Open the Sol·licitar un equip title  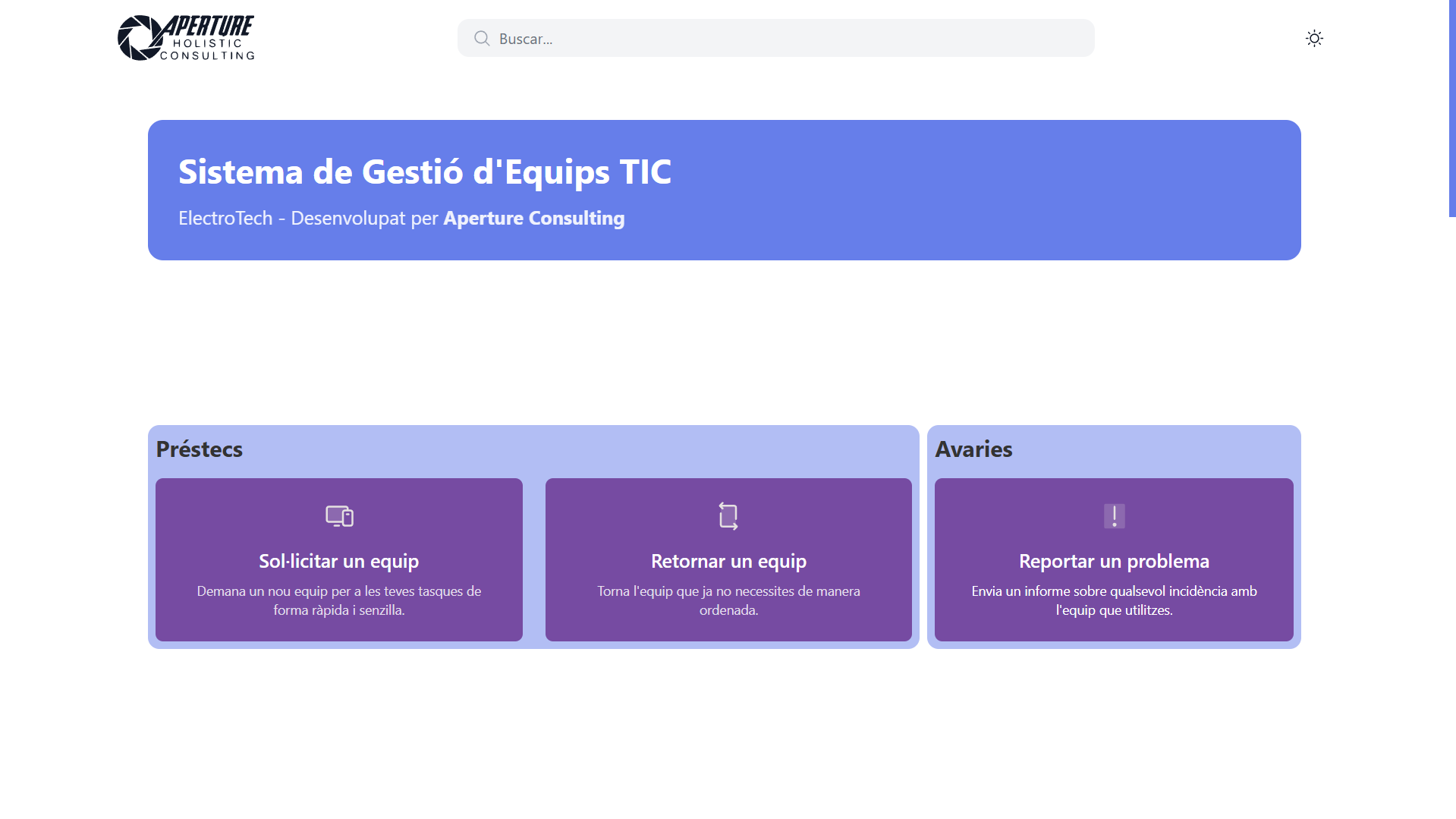click(x=339, y=561)
